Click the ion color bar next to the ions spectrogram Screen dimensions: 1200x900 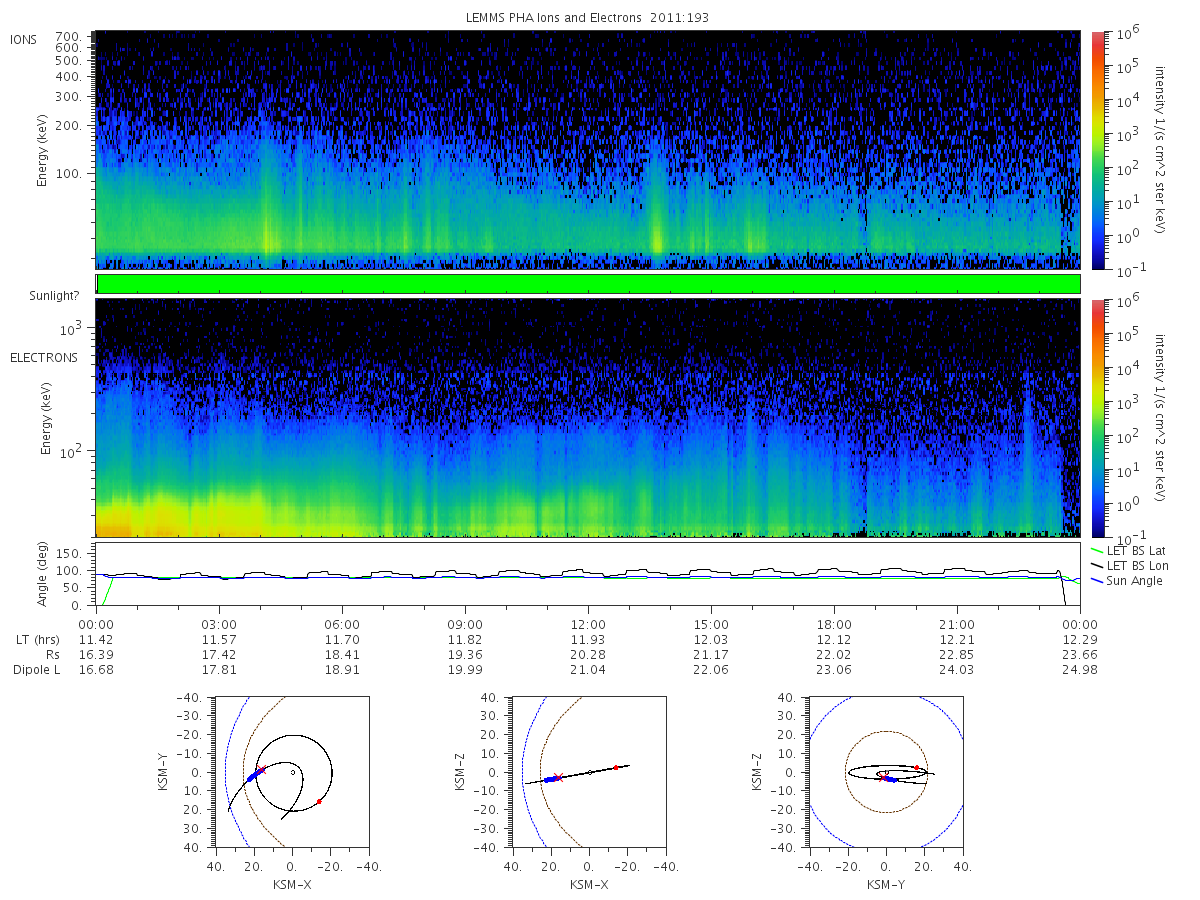[x=1098, y=150]
